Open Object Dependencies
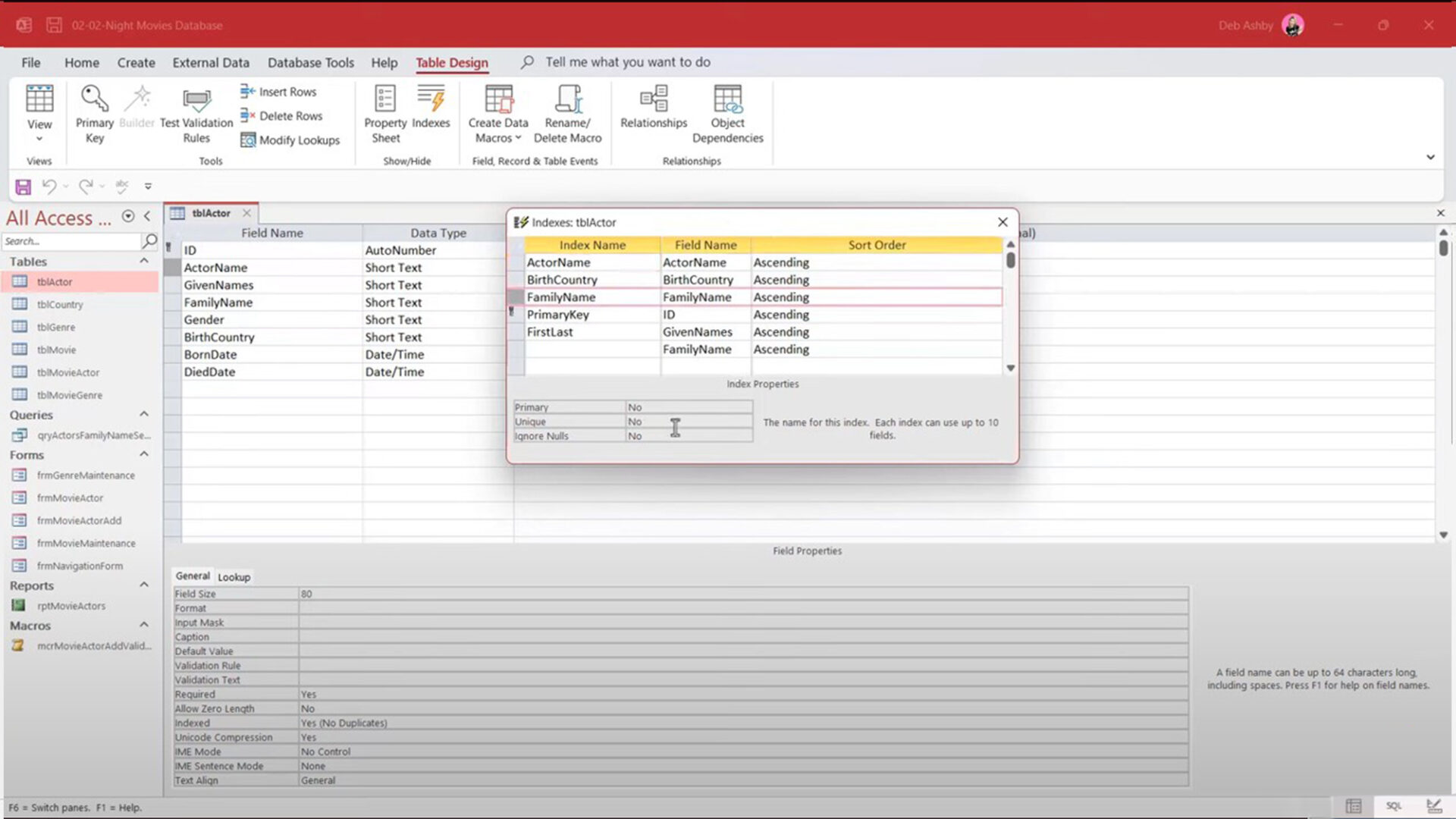1456x819 pixels. pyautogui.click(x=726, y=112)
